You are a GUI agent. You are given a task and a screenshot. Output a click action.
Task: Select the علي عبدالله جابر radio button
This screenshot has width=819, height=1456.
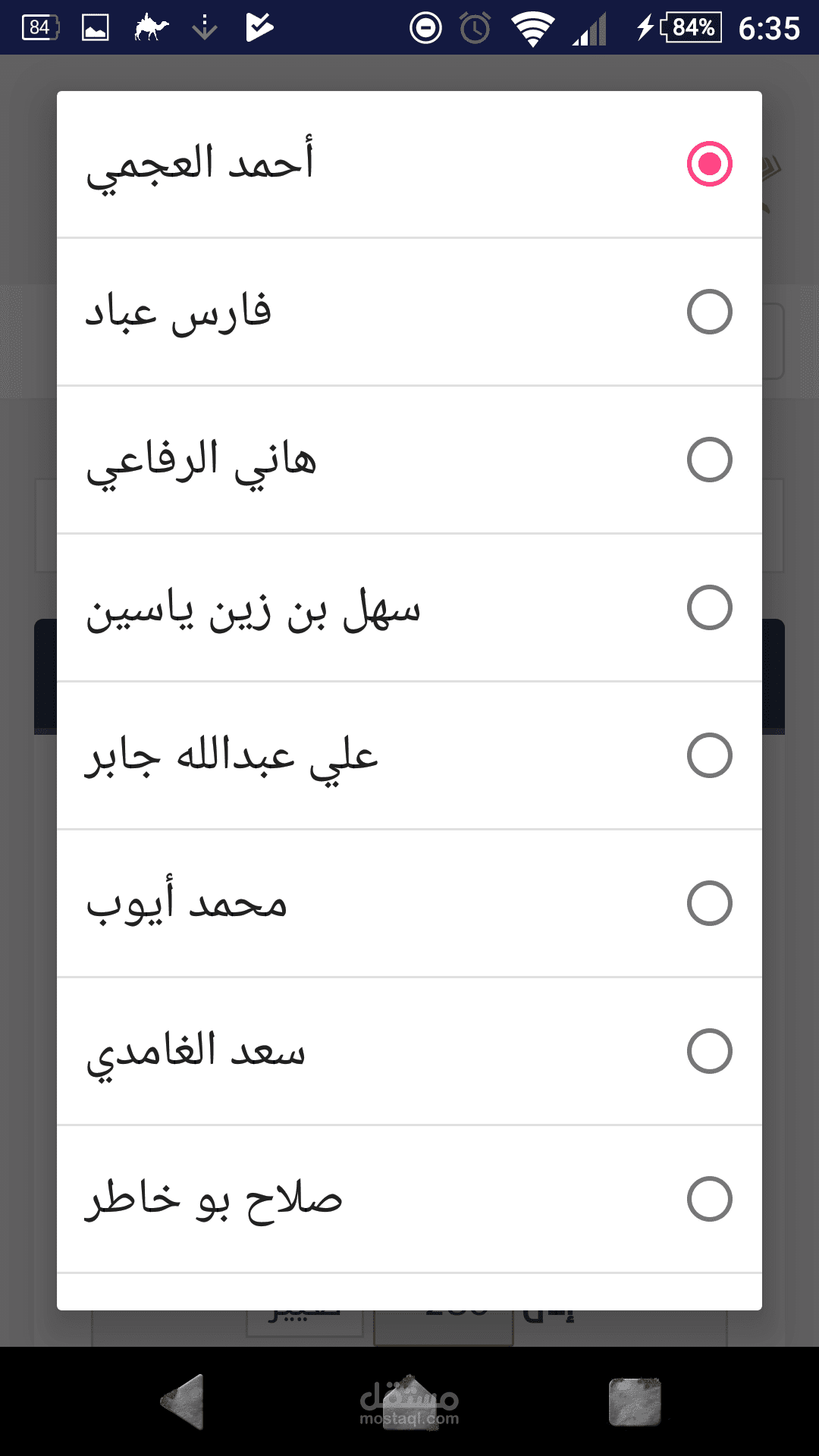coord(709,755)
